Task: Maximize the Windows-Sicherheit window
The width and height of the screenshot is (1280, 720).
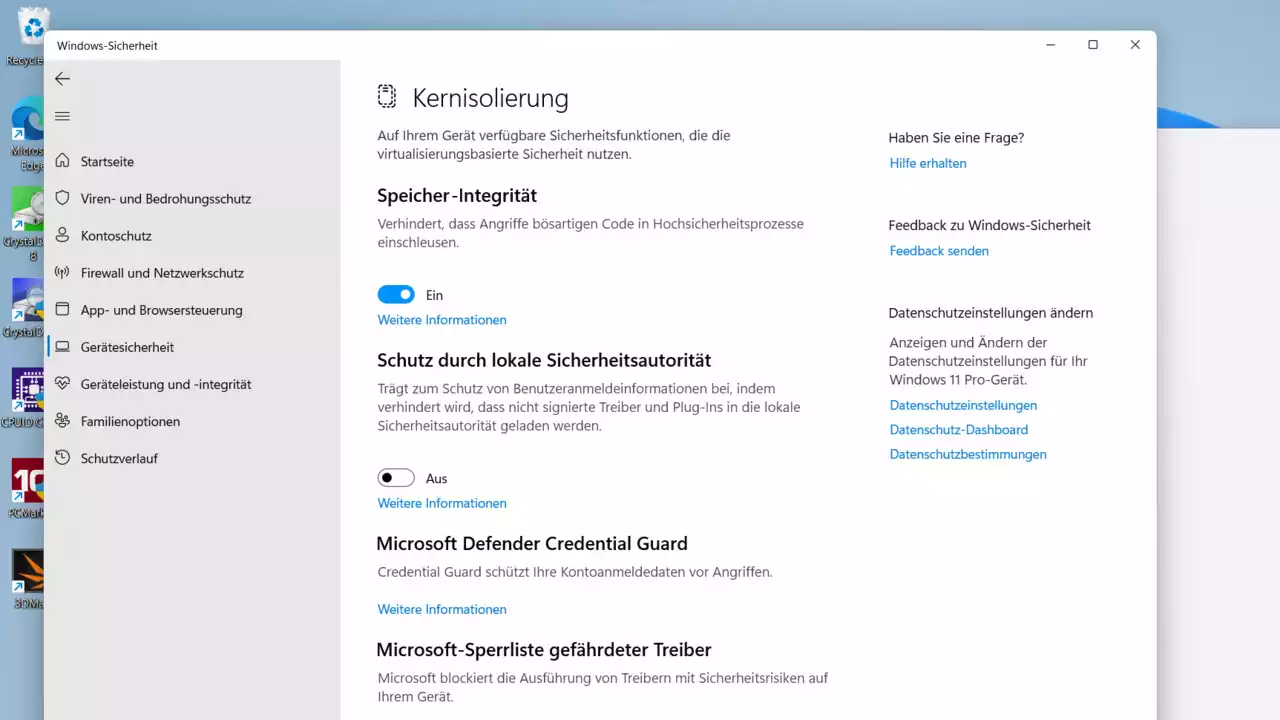Action: [1093, 45]
